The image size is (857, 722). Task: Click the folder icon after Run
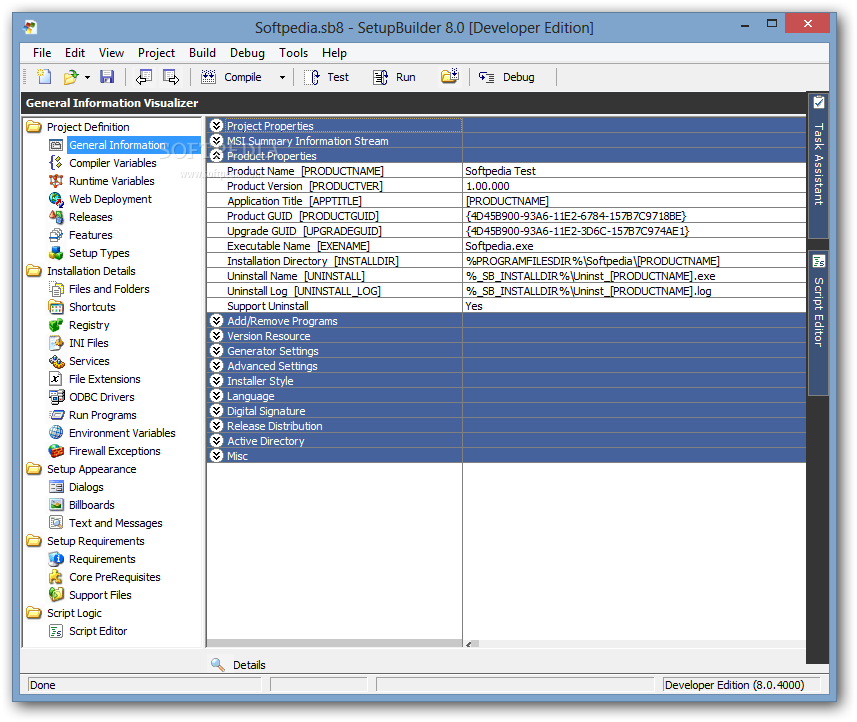450,77
